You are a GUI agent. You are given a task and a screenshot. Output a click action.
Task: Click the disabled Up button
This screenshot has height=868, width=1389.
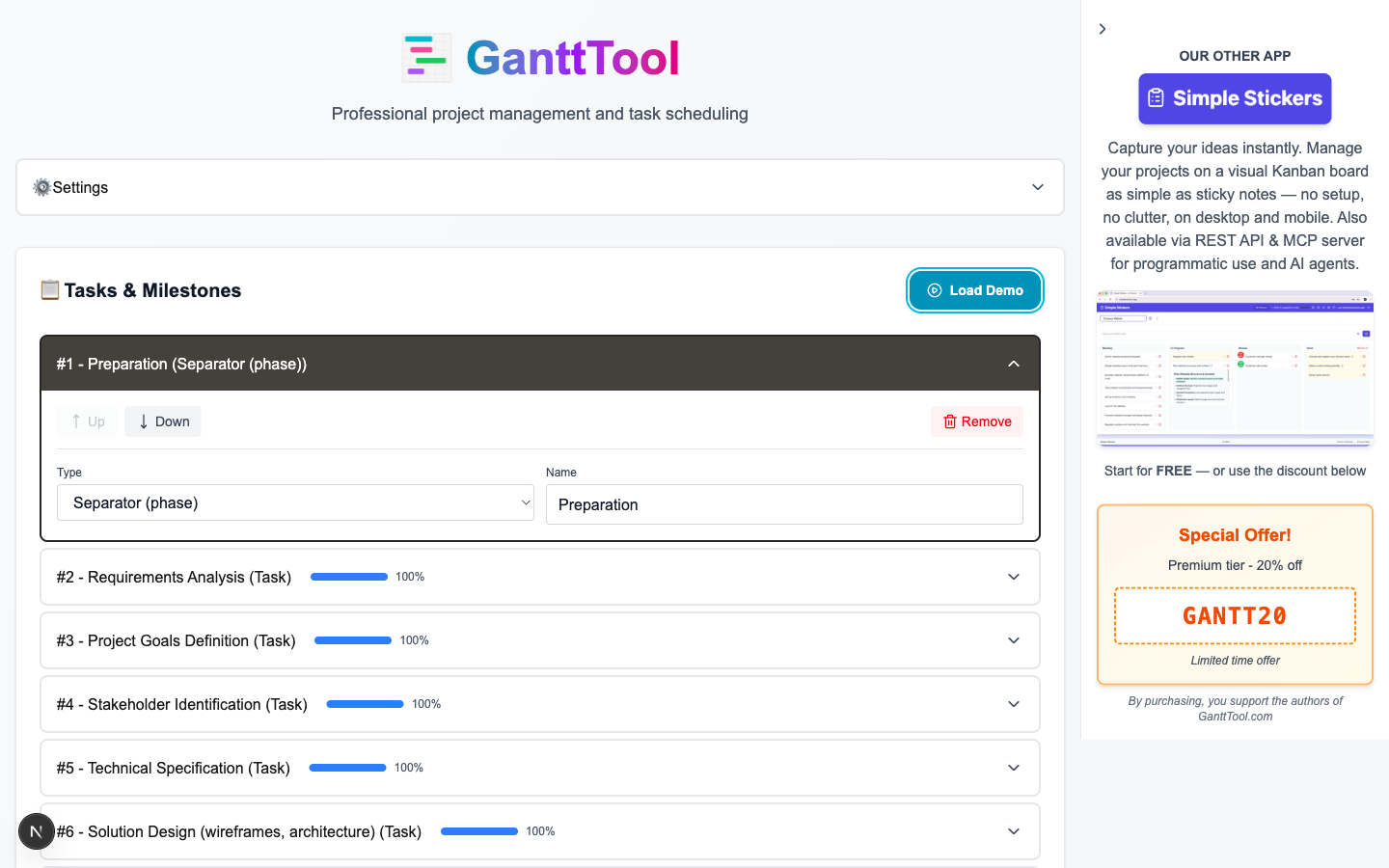[88, 421]
